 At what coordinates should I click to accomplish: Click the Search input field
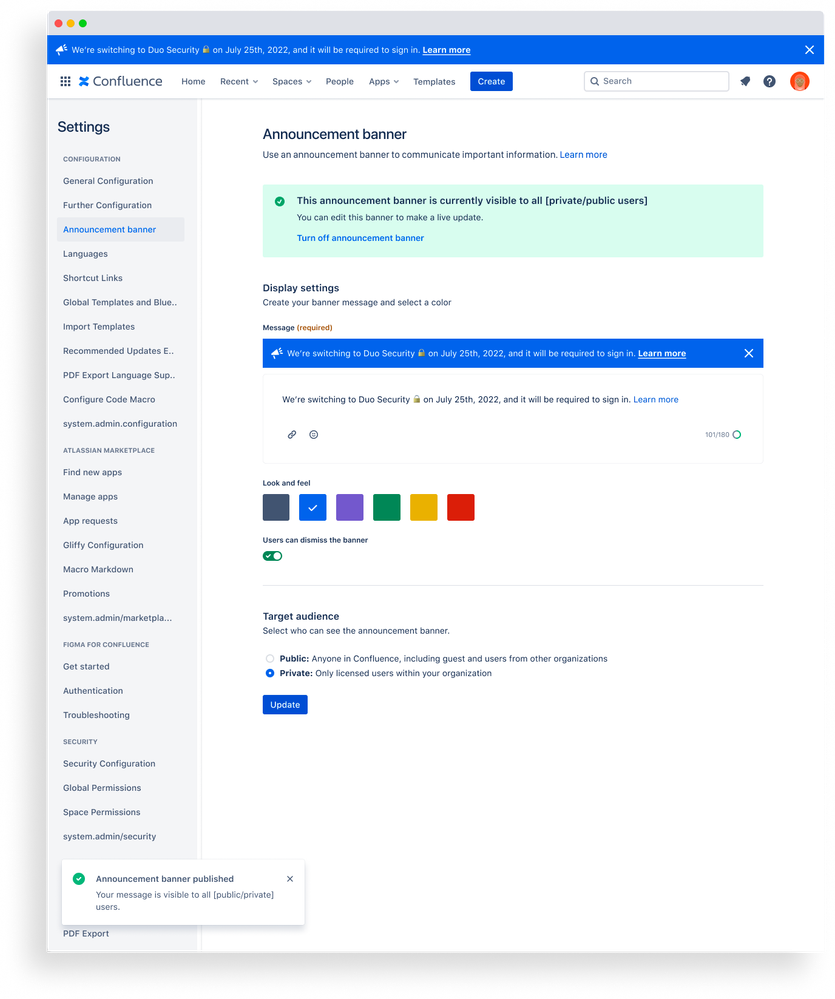click(655, 81)
